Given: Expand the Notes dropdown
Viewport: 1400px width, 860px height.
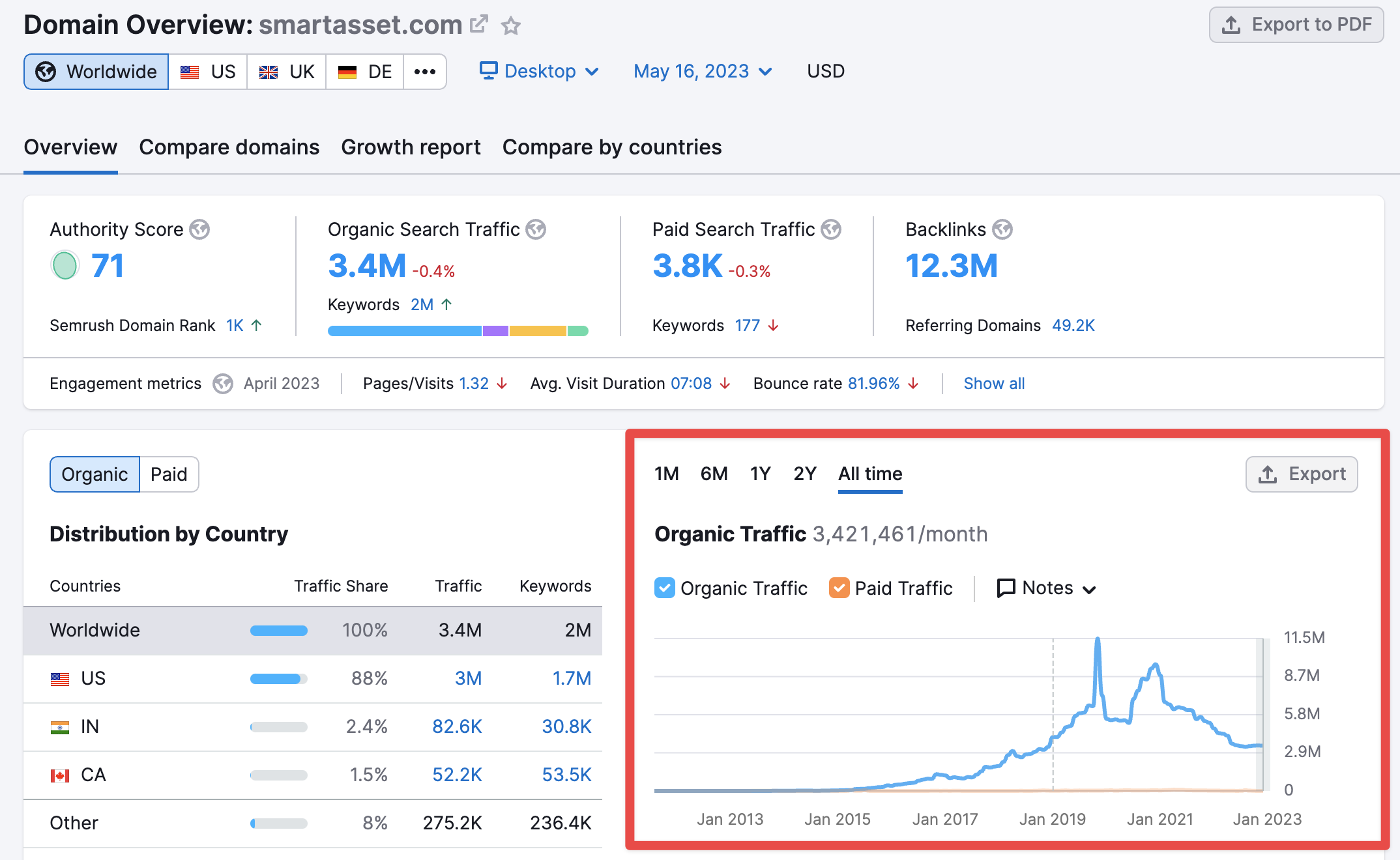Looking at the screenshot, I should point(1047,588).
